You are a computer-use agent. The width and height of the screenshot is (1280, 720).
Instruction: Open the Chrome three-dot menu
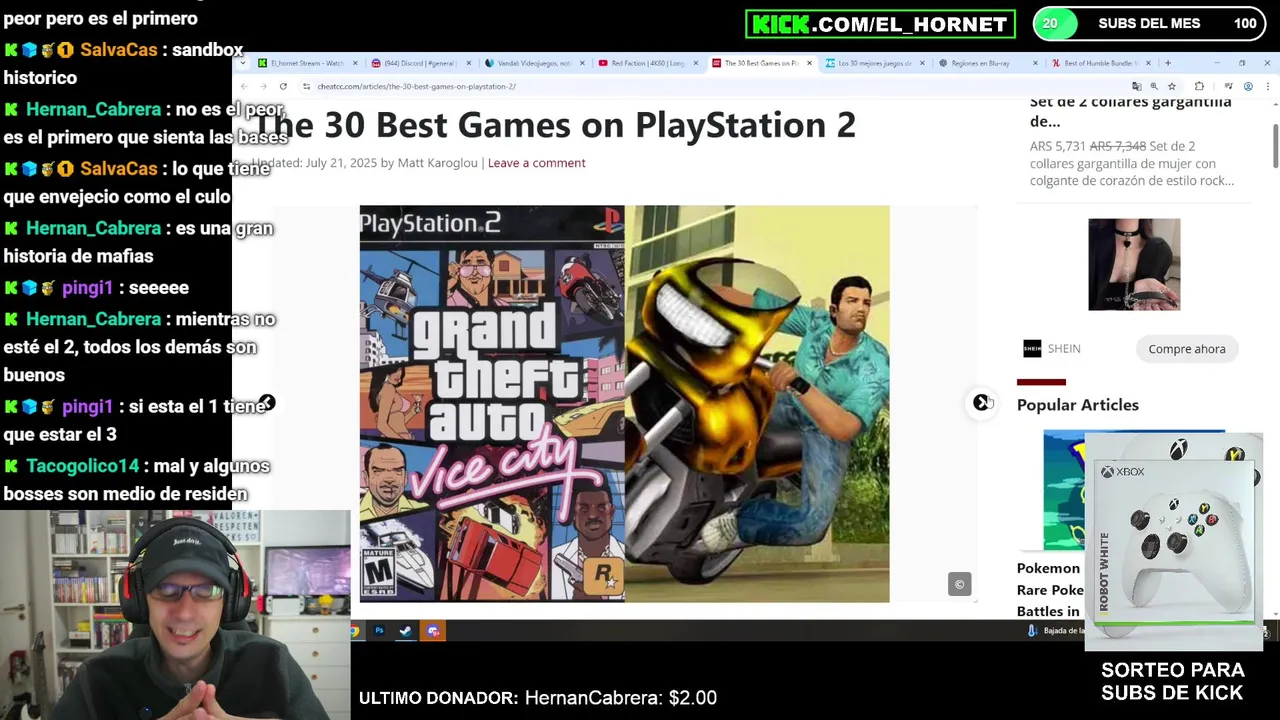(x=1266, y=87)
